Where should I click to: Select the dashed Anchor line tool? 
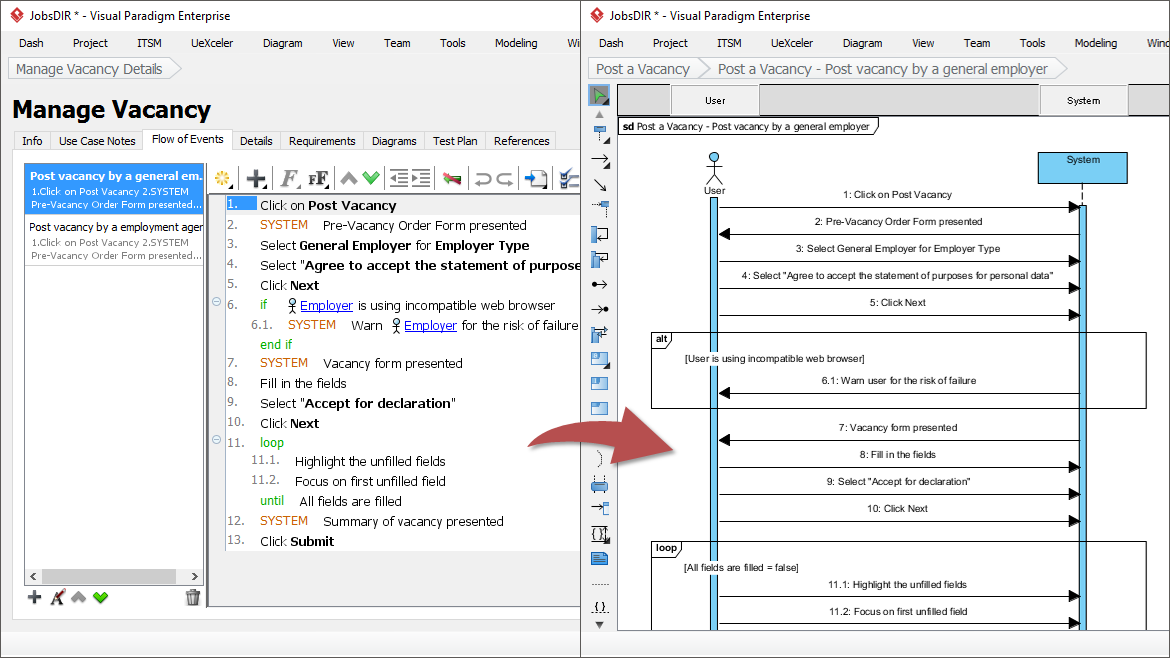point(600,583)
